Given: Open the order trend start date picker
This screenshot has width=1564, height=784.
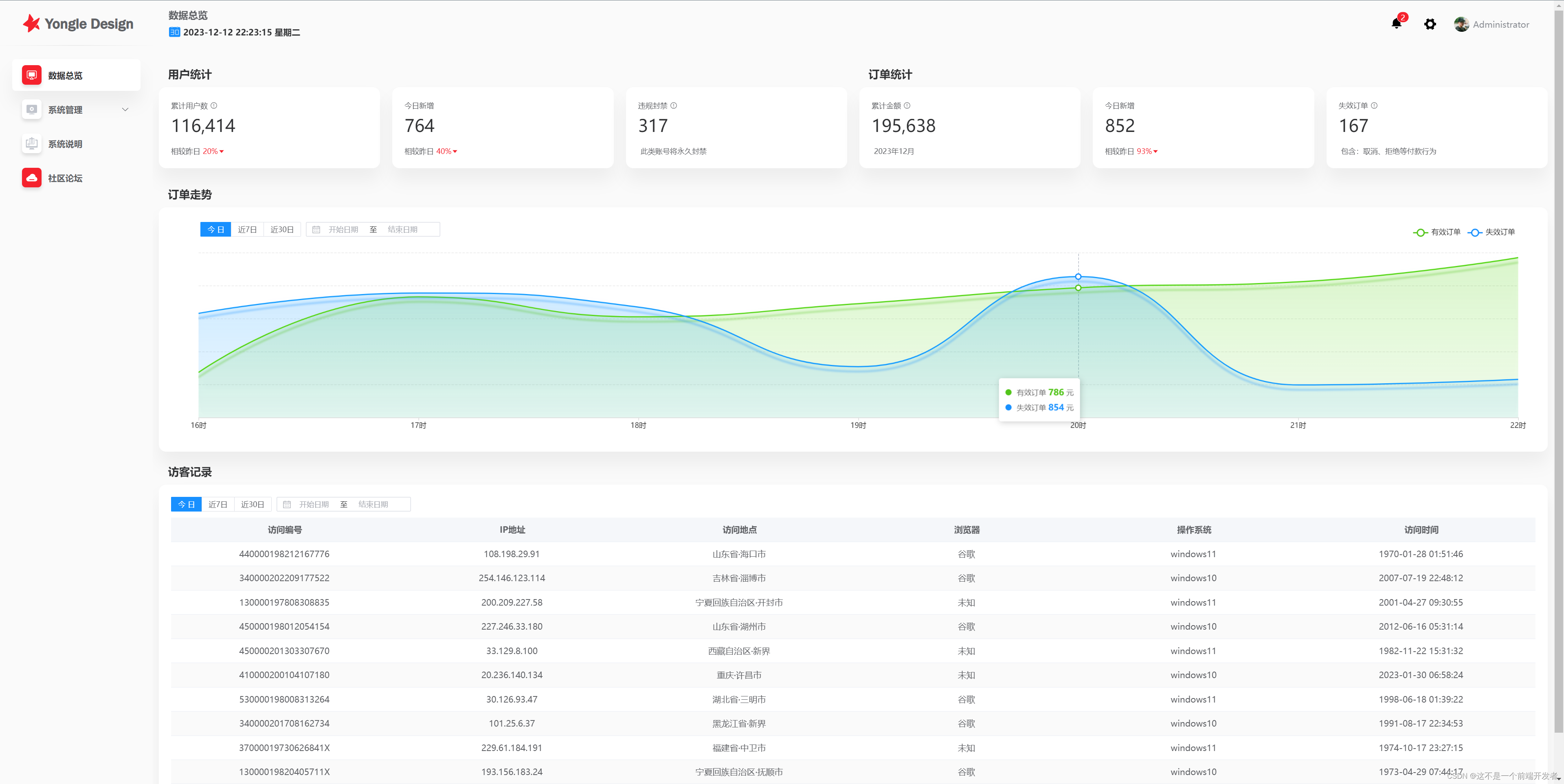Looking at the screenshot, I should pos(343,230).
